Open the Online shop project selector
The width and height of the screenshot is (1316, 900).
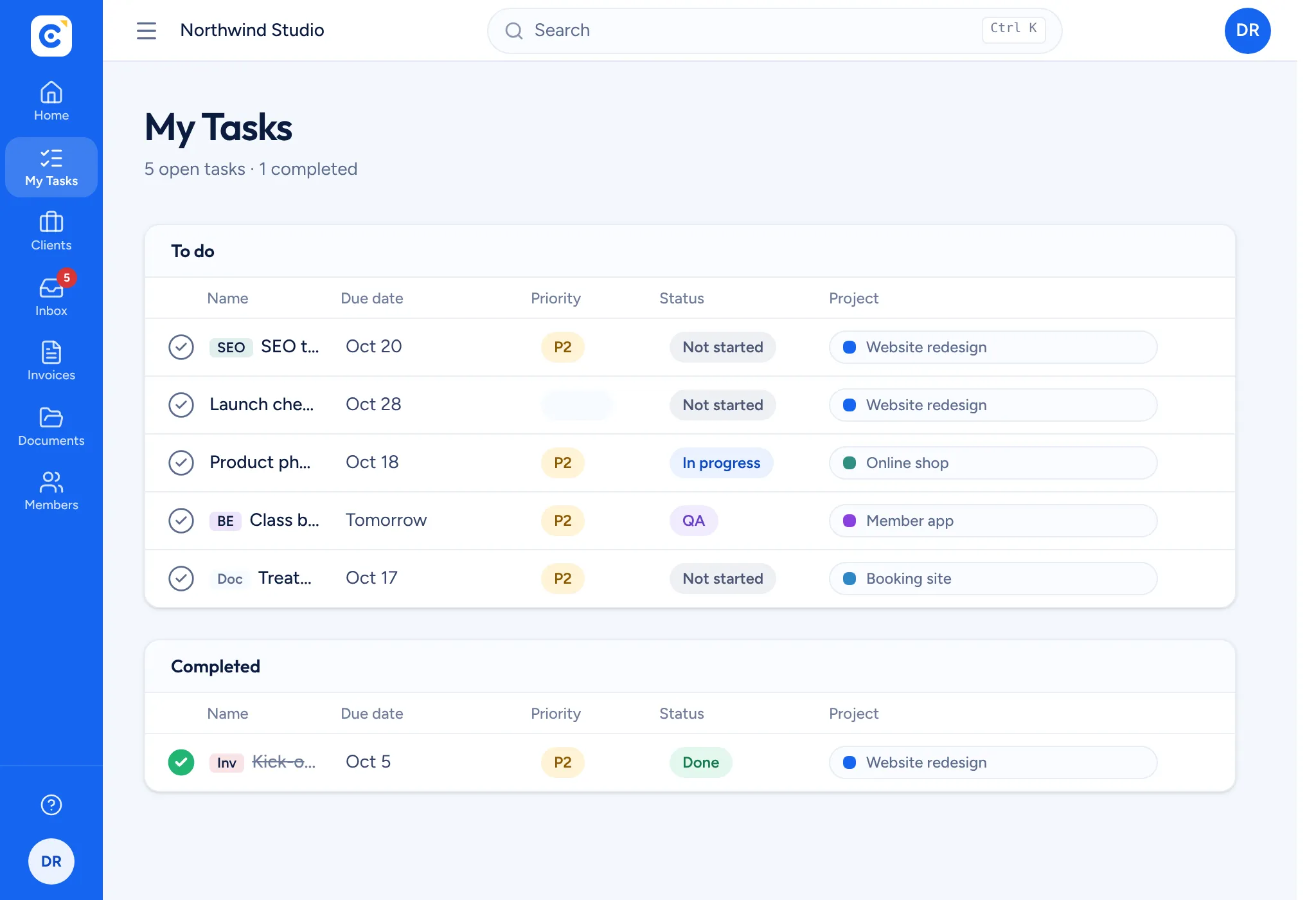tap(993, 463)
